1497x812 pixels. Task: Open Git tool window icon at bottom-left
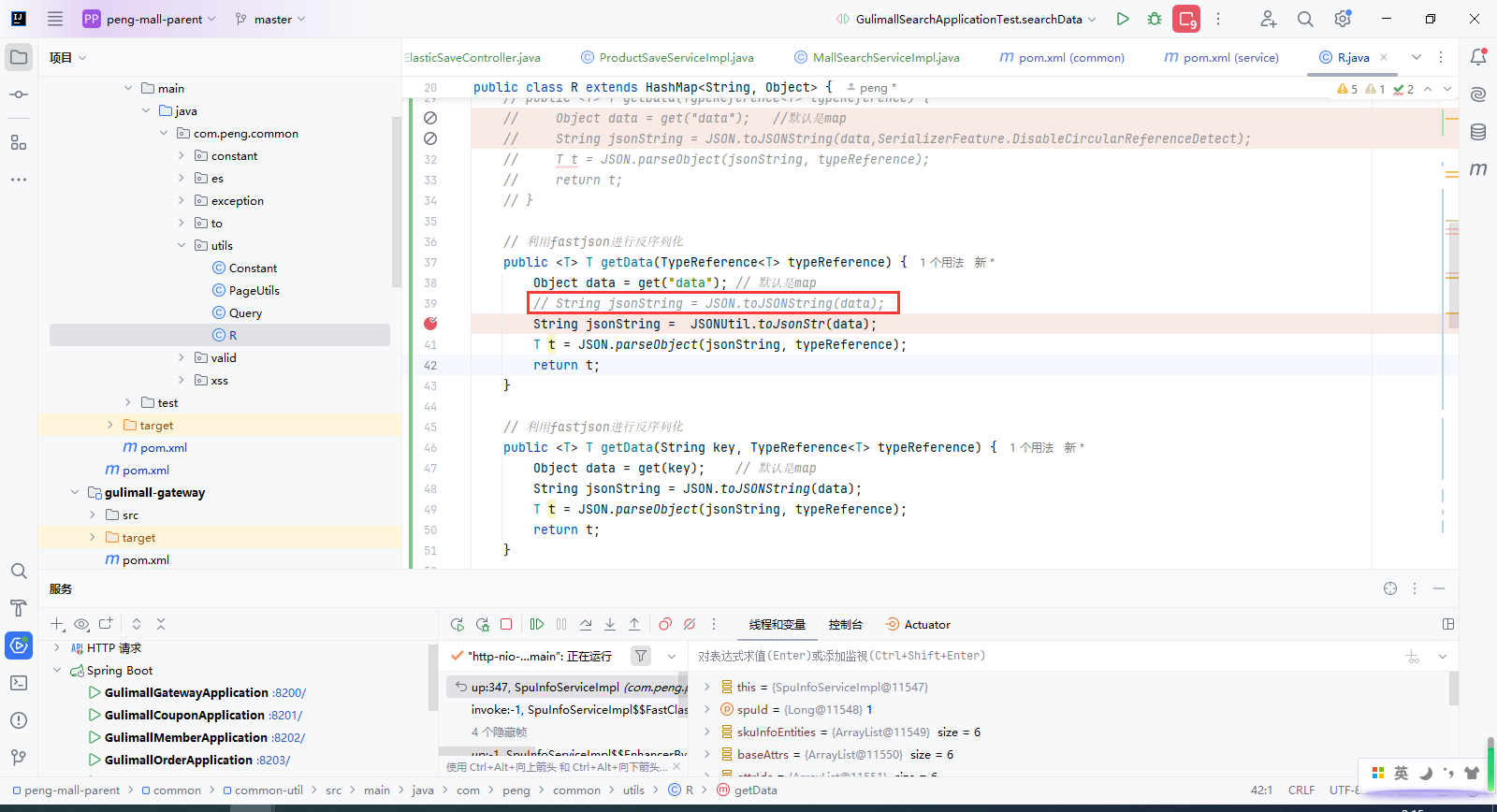19,758
